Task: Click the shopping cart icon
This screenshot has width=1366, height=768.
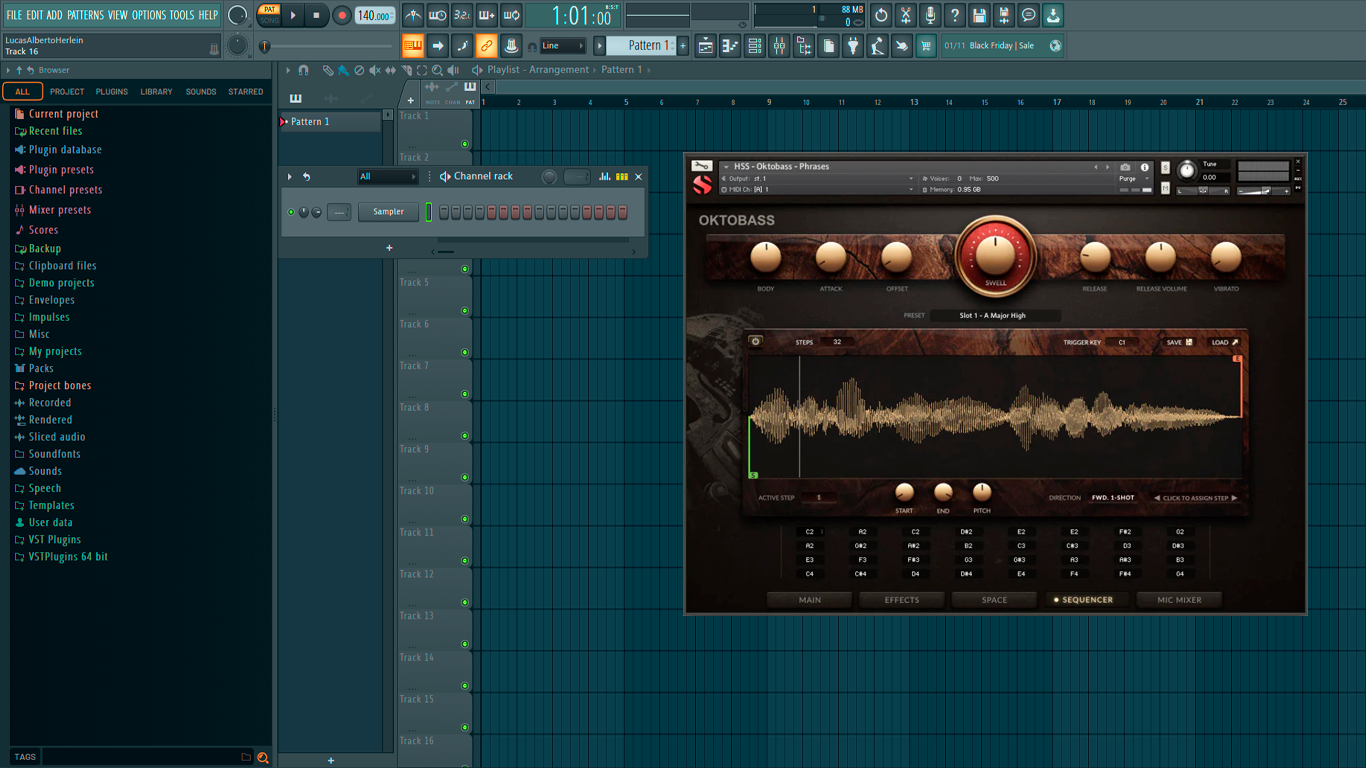Action: [x=926, y=46]
